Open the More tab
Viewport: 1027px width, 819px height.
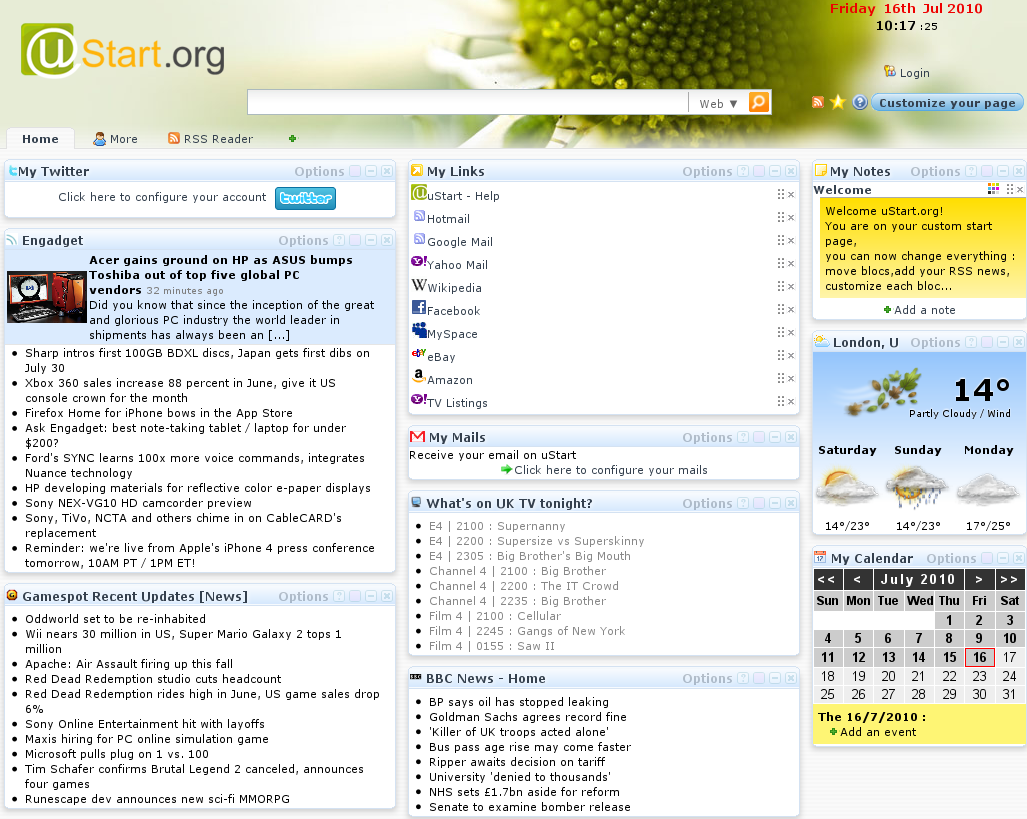pyautogui.click(x=115, y=139)
